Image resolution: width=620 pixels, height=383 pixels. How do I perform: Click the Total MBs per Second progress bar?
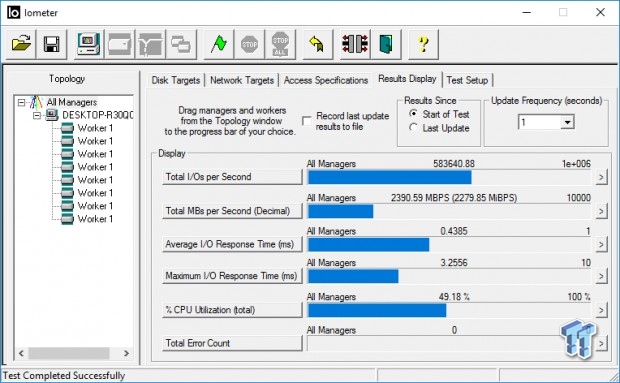(x=449, y=211)
